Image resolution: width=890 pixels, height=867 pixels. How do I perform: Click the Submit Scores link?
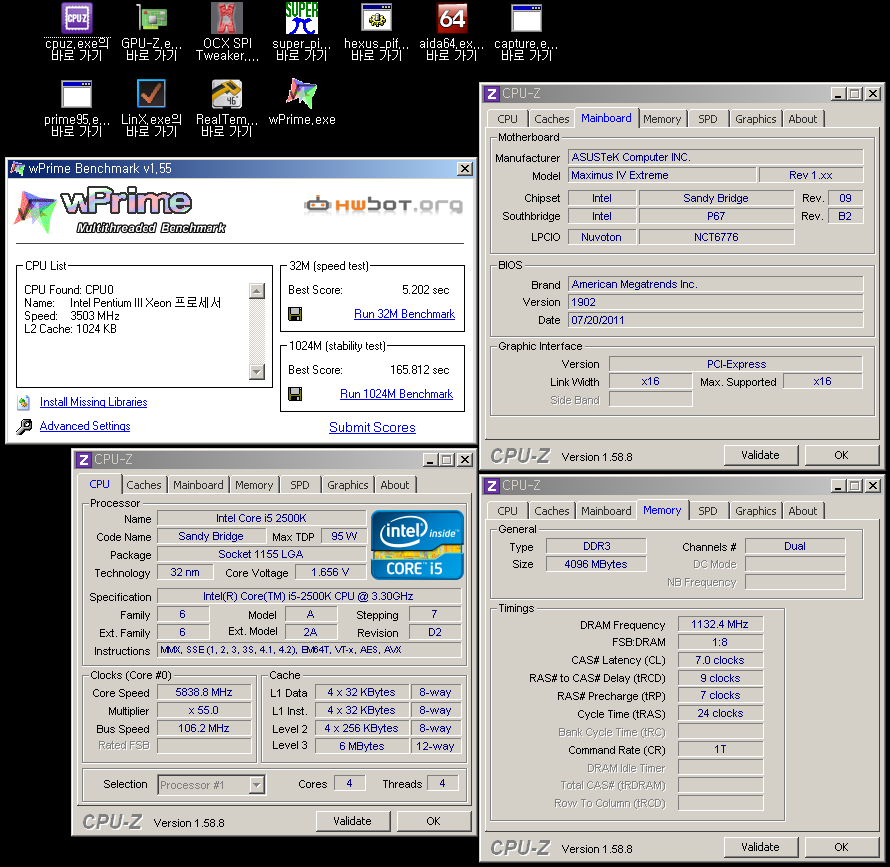[372, 428]
